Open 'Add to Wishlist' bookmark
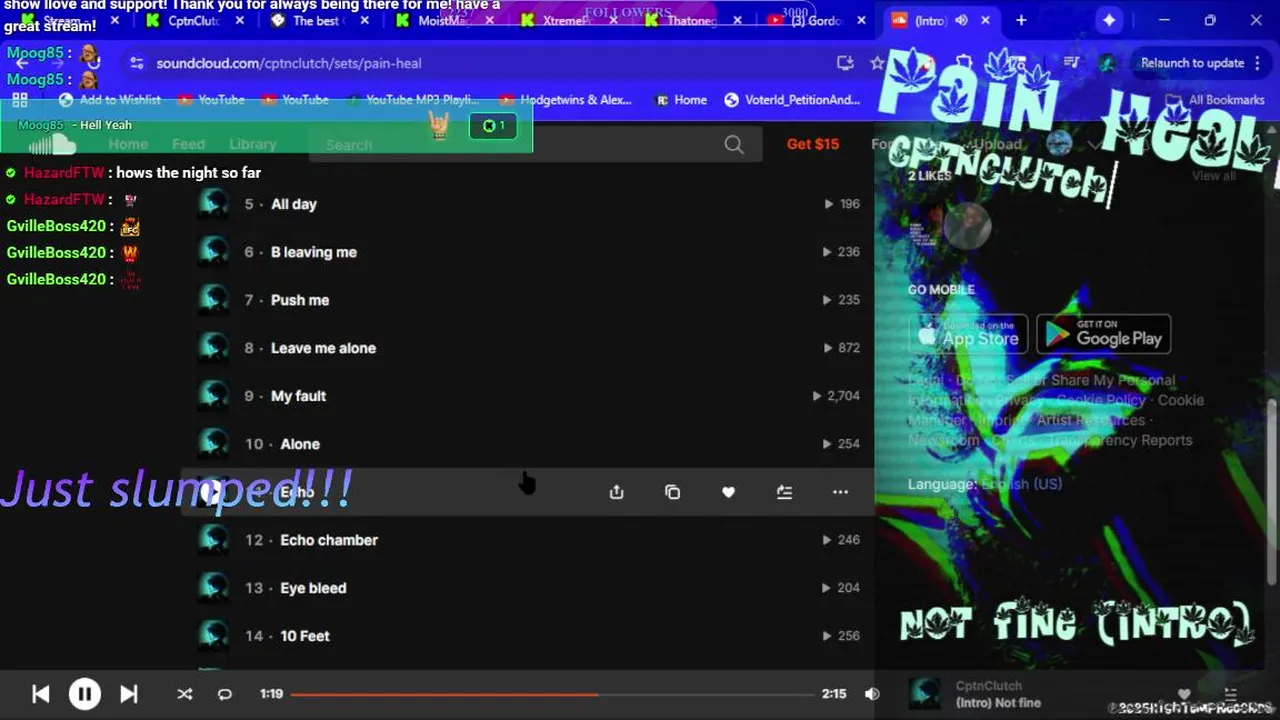Screen dimensions: 1280x720 point(110,100)
